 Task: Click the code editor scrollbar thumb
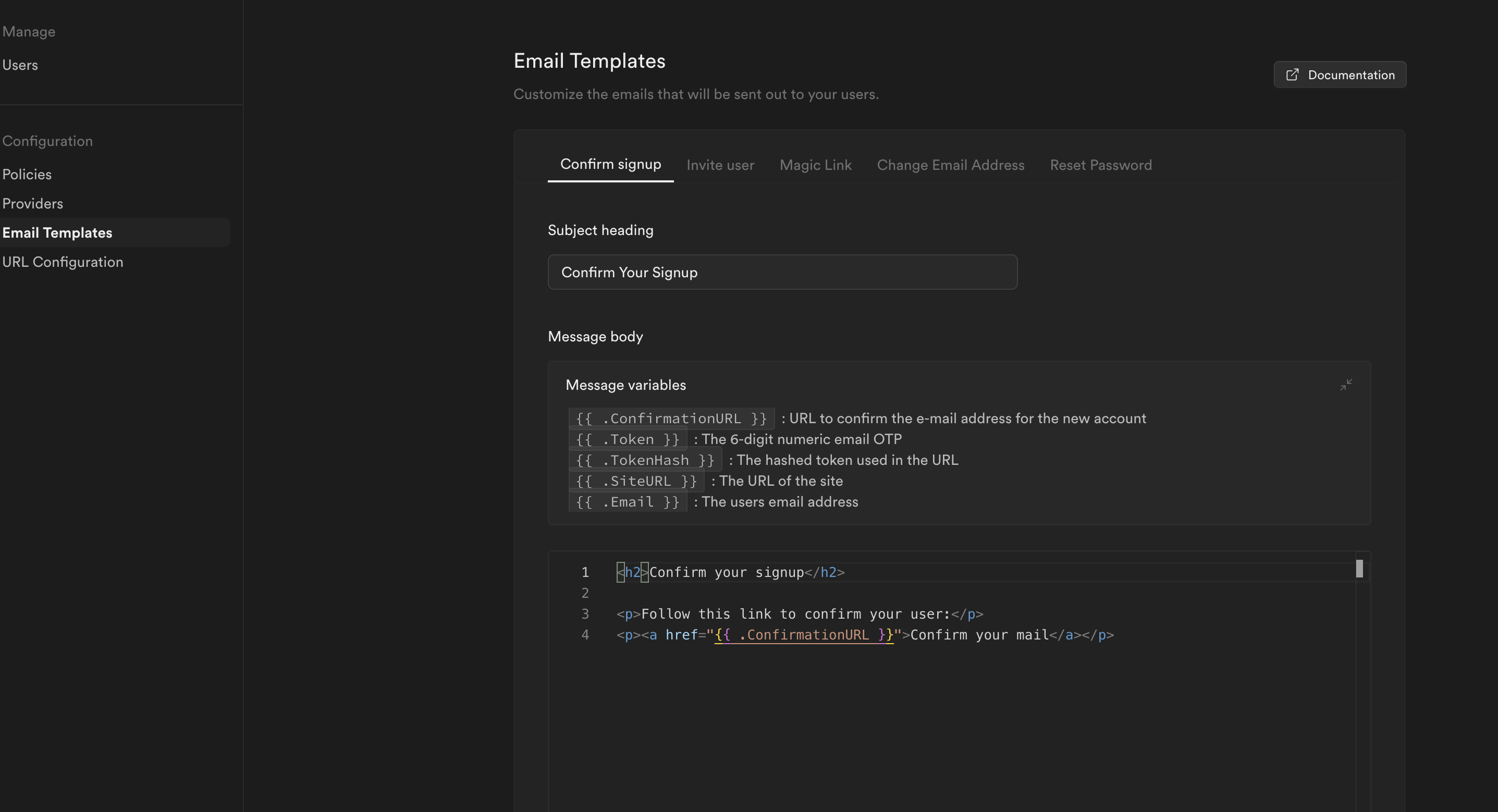pos(1359,568)
